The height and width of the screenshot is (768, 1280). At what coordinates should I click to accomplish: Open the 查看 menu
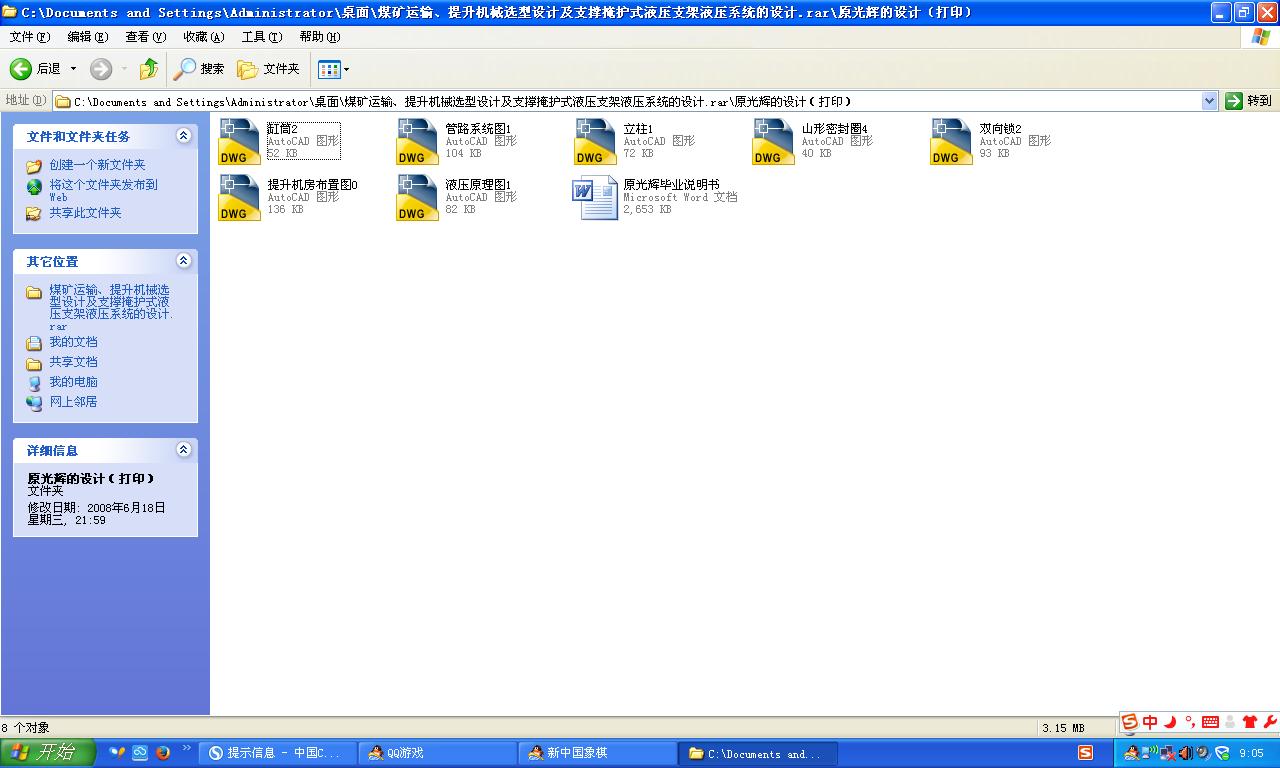tap(143, 36)
